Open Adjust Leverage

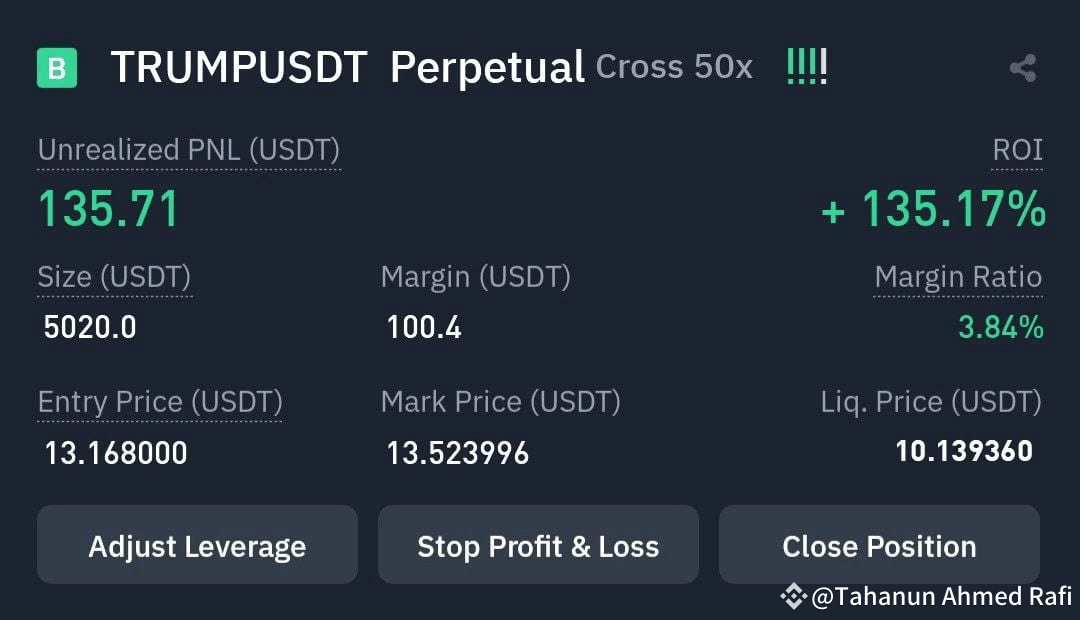[x=198, y=545]
